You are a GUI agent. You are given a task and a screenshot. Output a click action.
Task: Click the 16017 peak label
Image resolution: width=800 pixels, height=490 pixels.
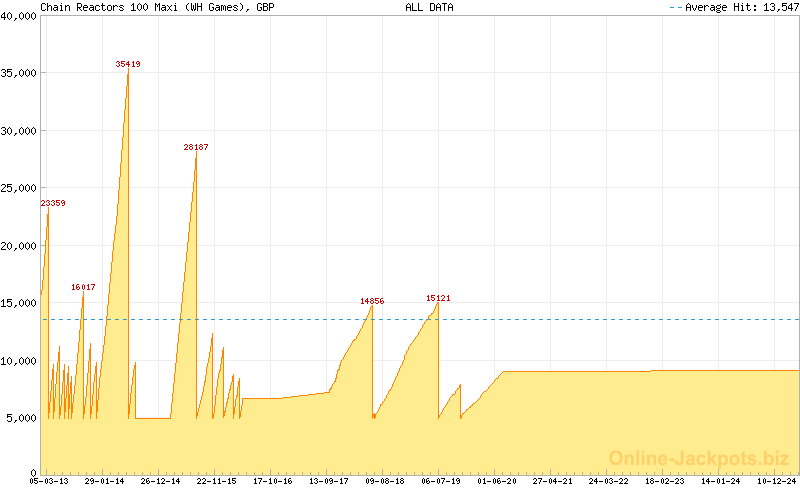coord(83,287)
